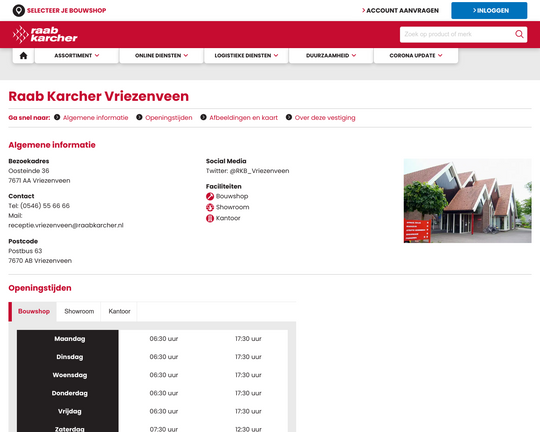
Task: Go to home via house icon
Action: click(x=23, y=55)
